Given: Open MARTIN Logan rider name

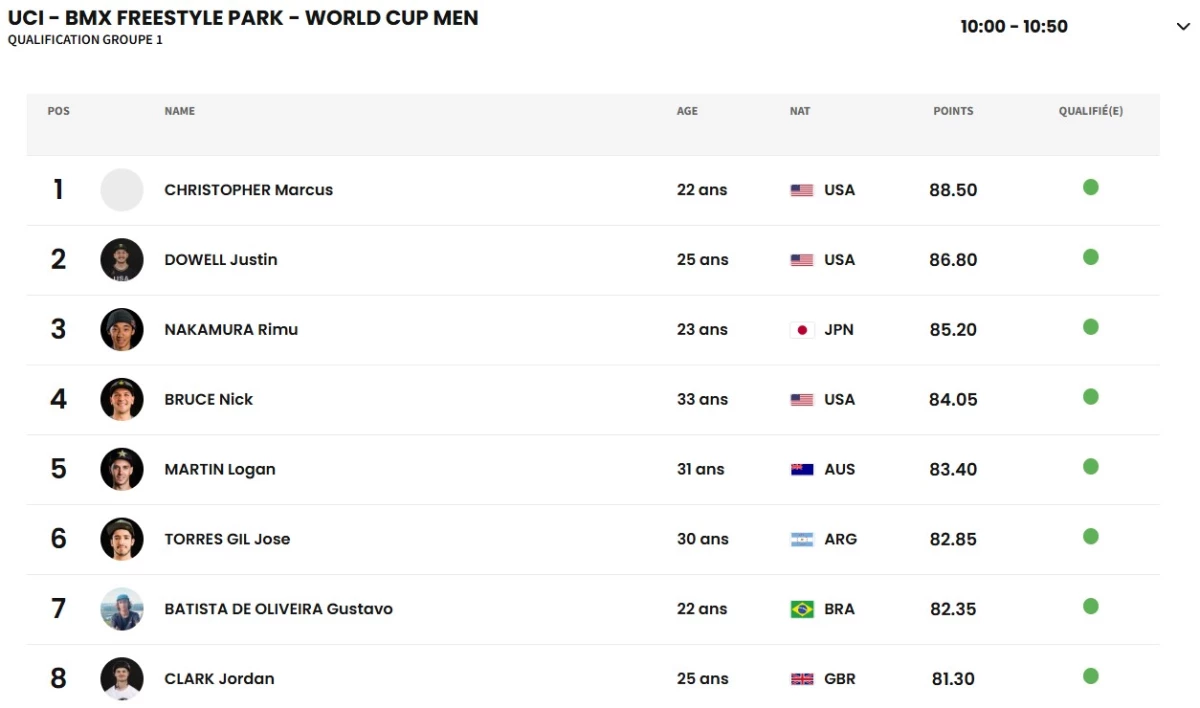Looking at the screenshot, I should point(220,470).
